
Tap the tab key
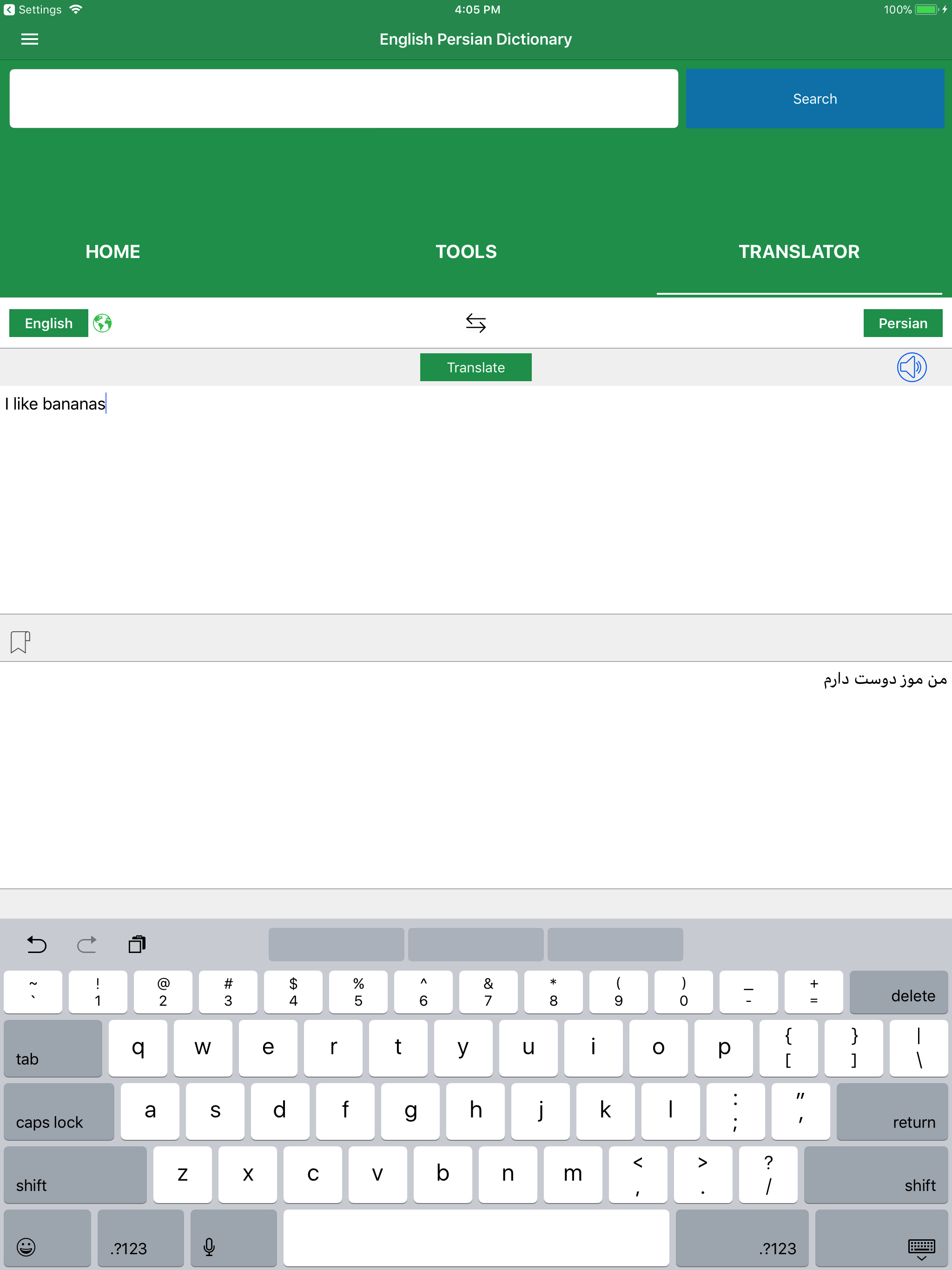[x=53, y=1048]
